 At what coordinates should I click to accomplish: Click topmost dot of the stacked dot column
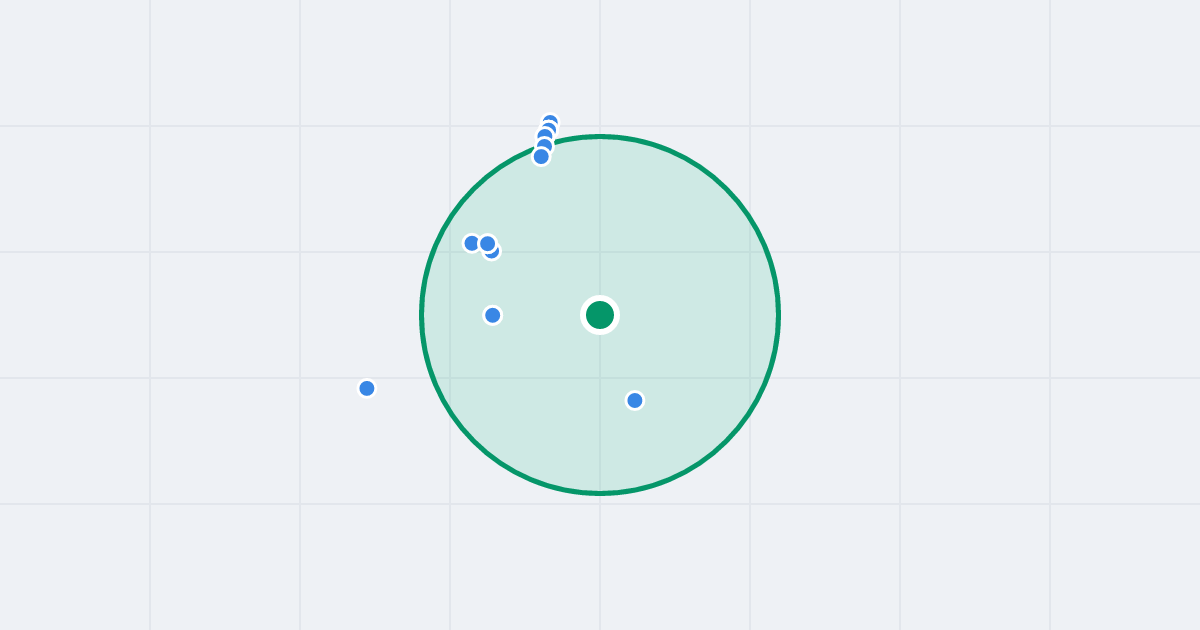click(x=550, y=120)
